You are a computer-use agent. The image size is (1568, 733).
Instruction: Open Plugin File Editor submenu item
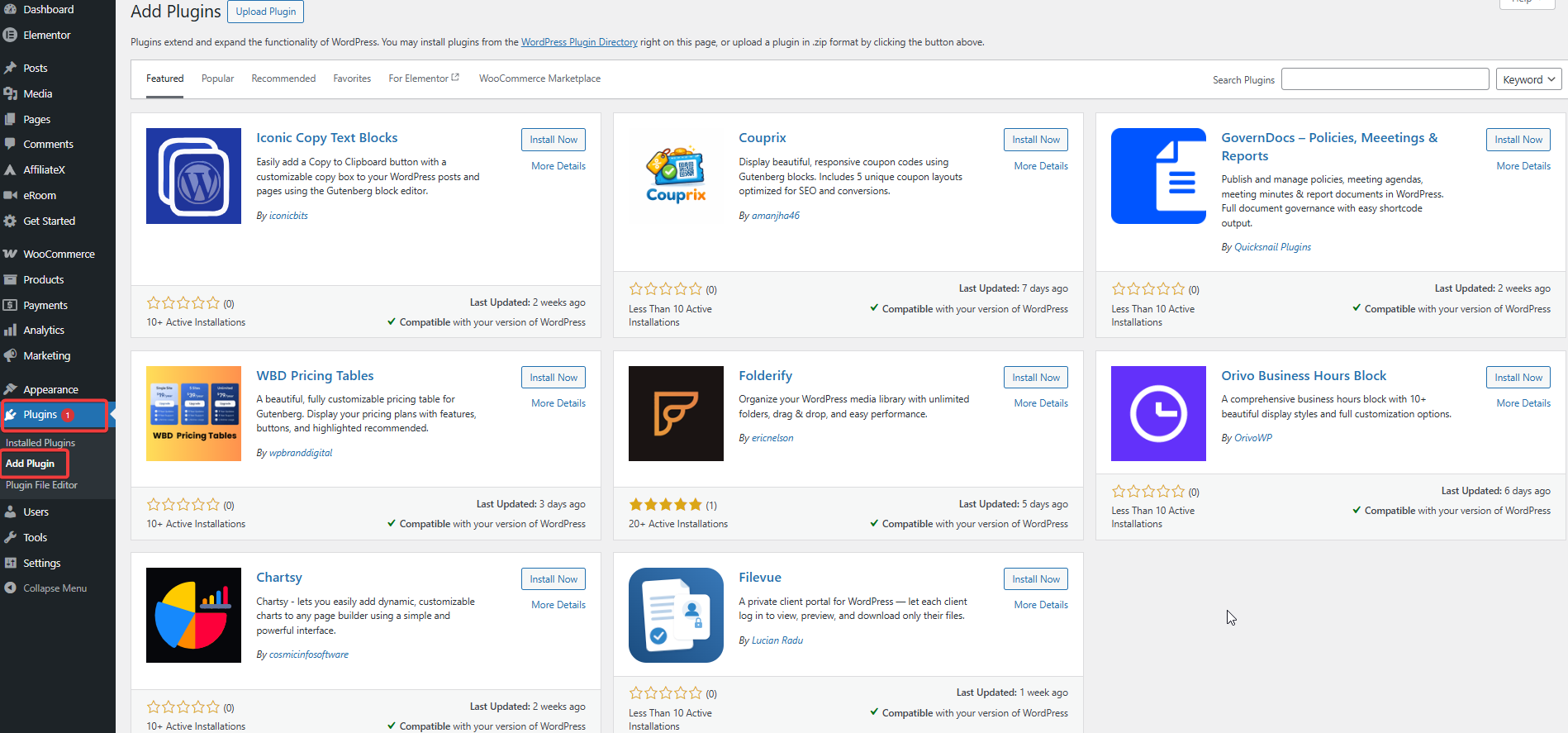point(41,485)
